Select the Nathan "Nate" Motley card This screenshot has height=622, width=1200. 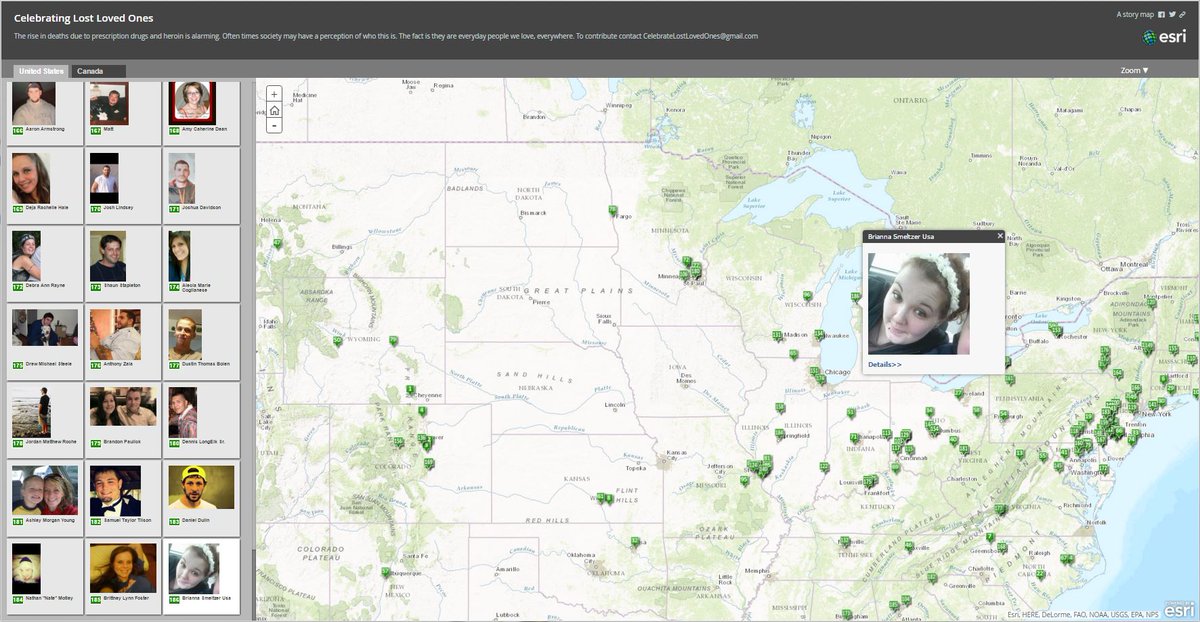tap(45, 575)
